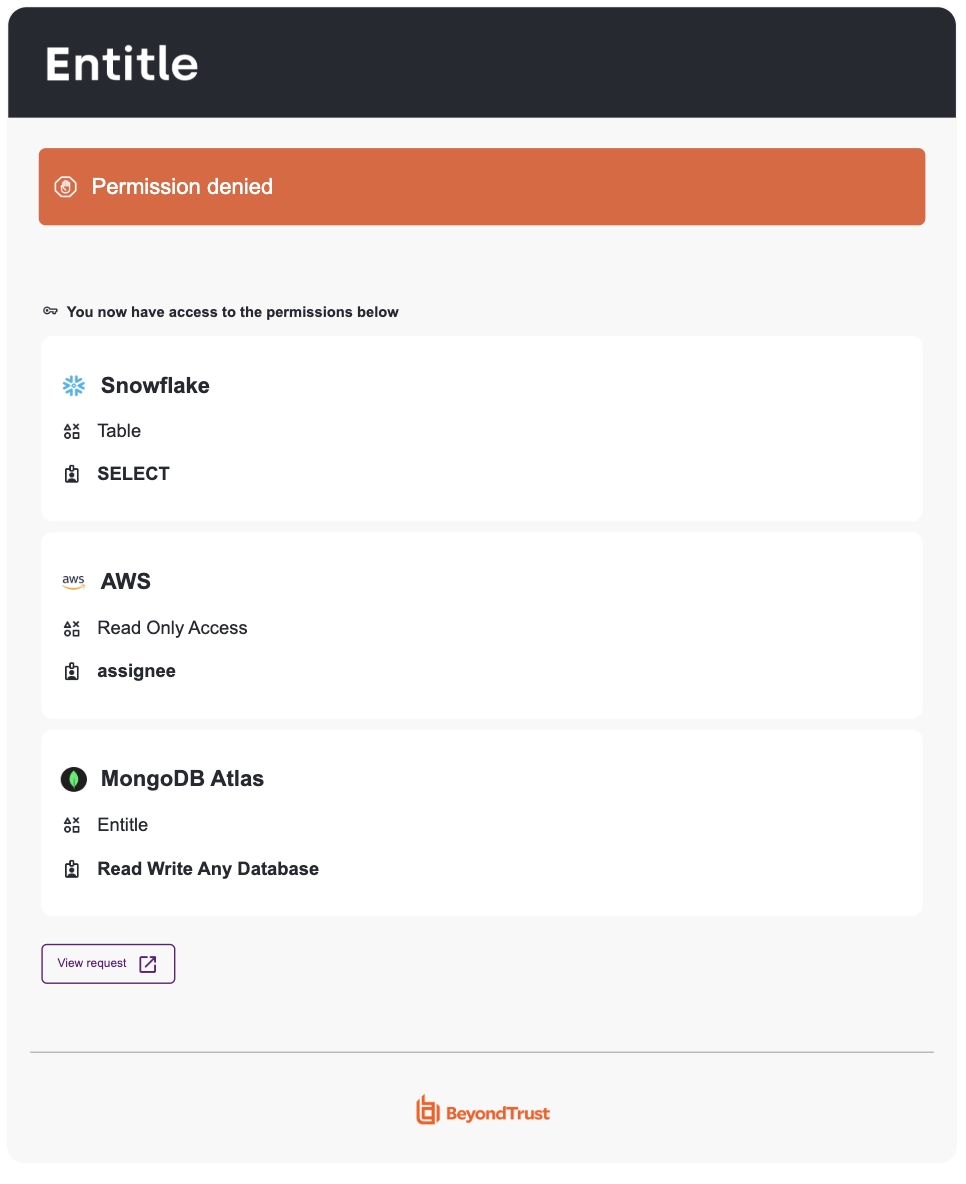
Task: Click the resource icon next to Table
Action: 72,431
